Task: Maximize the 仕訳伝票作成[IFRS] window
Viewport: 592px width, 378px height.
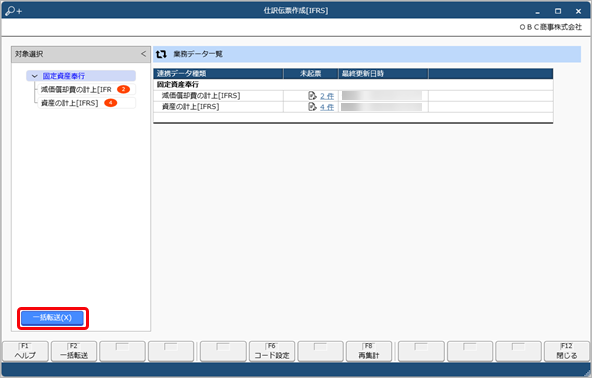Action: [558, 11]
